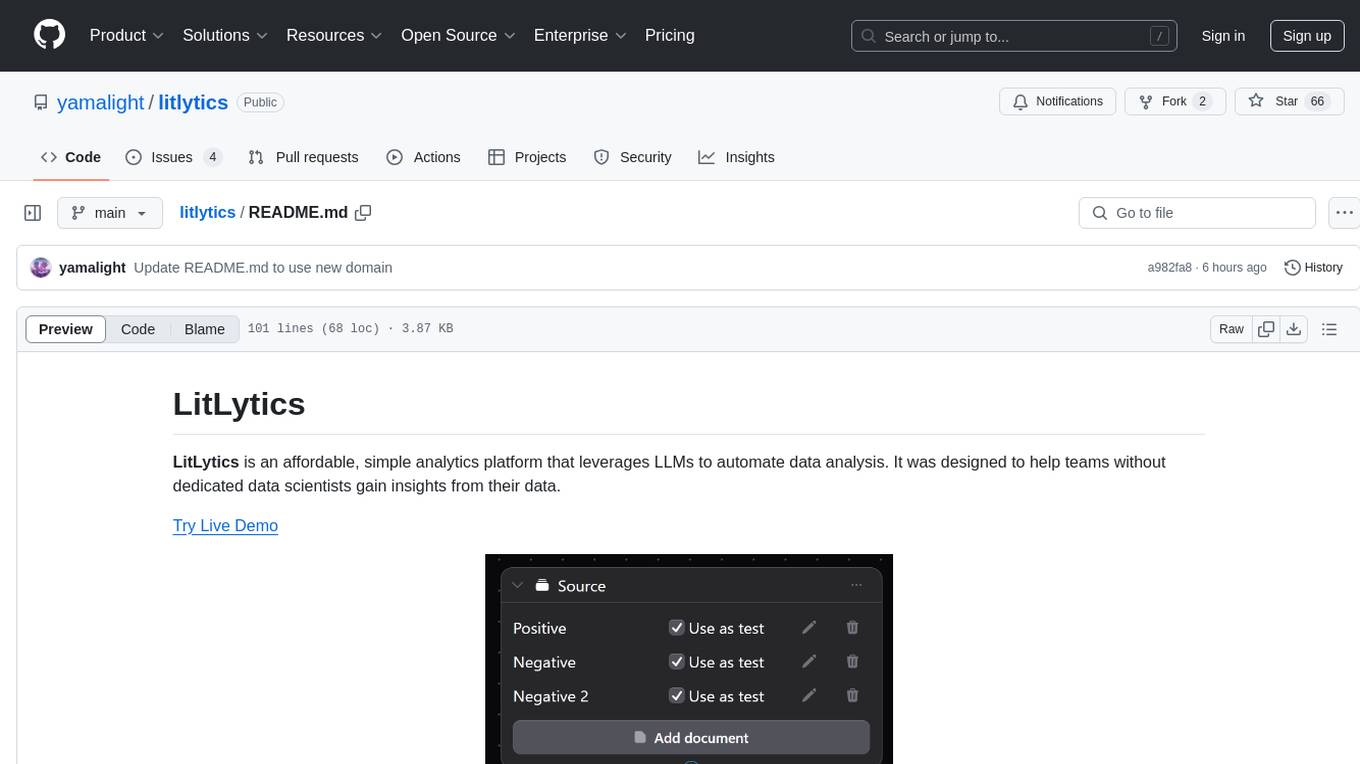Copy raw file contents
Viewport: 1360px width, 764px height.
point(1266,329)
